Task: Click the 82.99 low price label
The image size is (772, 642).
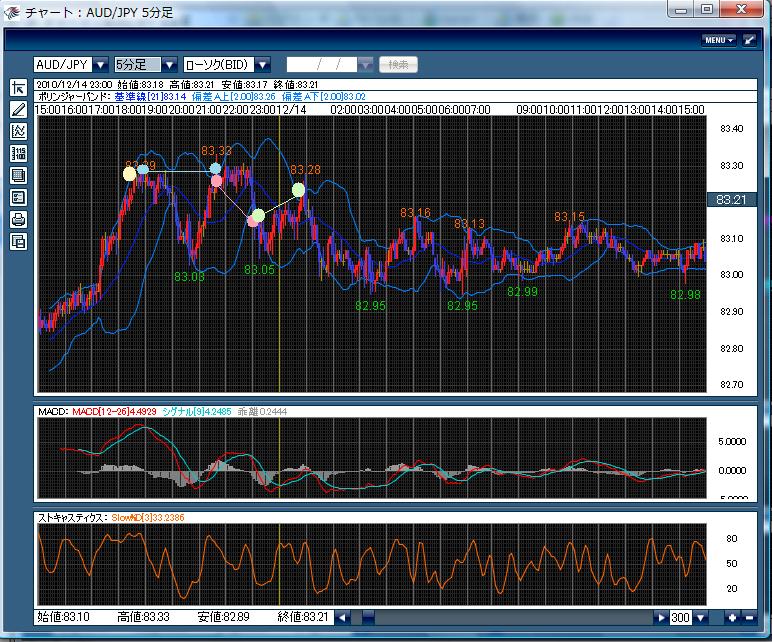Action: (522, 291)
